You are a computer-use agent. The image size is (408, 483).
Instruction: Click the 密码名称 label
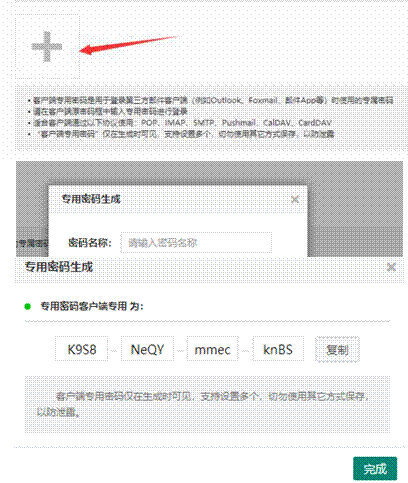(x=90, y=242)
